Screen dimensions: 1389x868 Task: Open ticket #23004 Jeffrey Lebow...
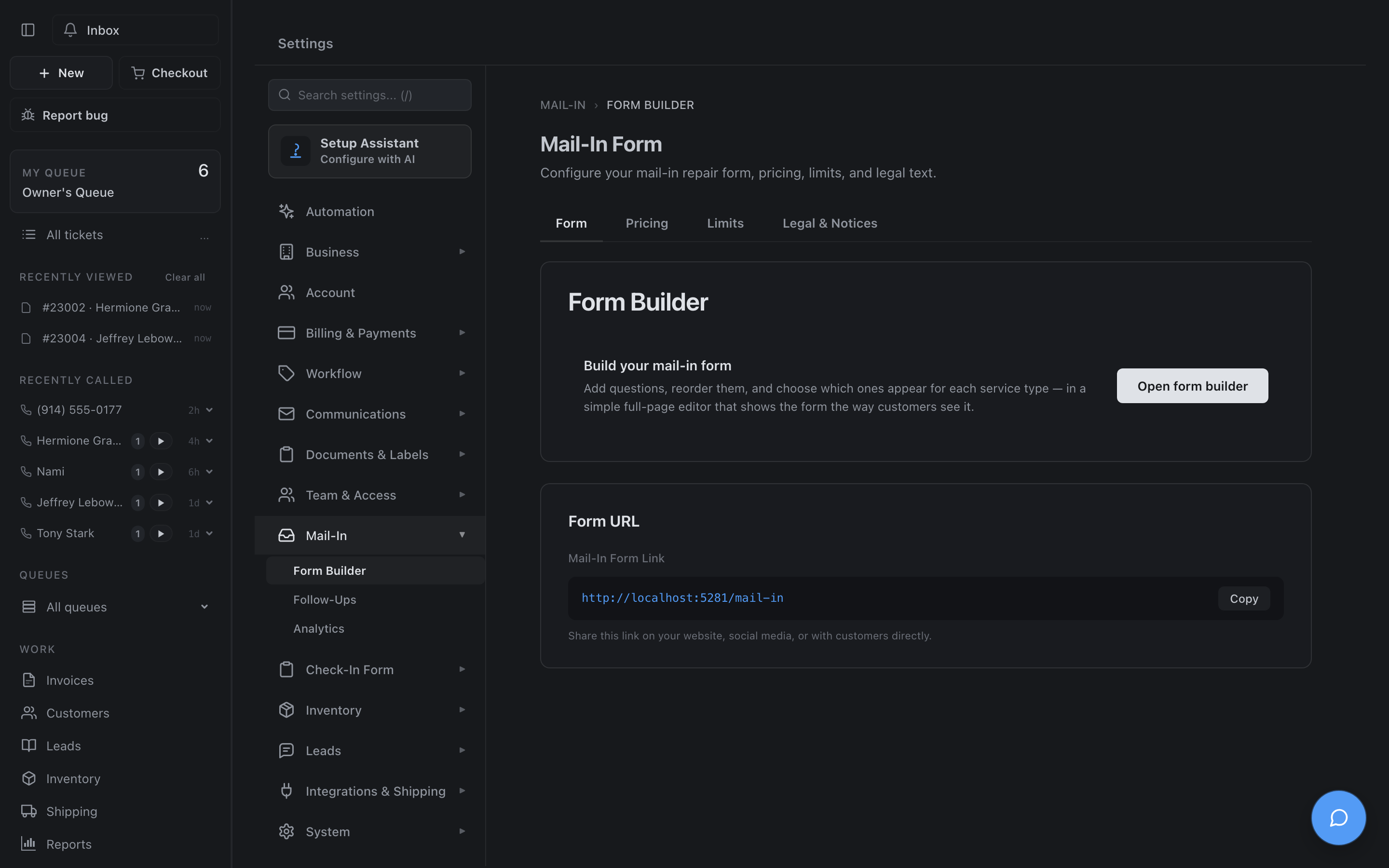point(115,338)
